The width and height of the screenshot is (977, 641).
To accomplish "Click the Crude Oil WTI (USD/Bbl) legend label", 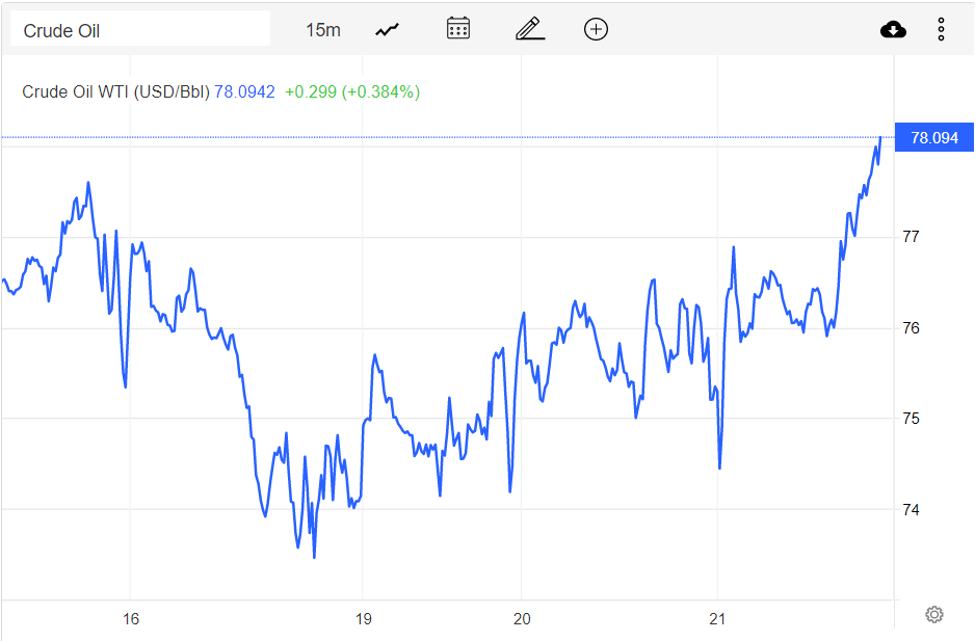I will [116, 92].
